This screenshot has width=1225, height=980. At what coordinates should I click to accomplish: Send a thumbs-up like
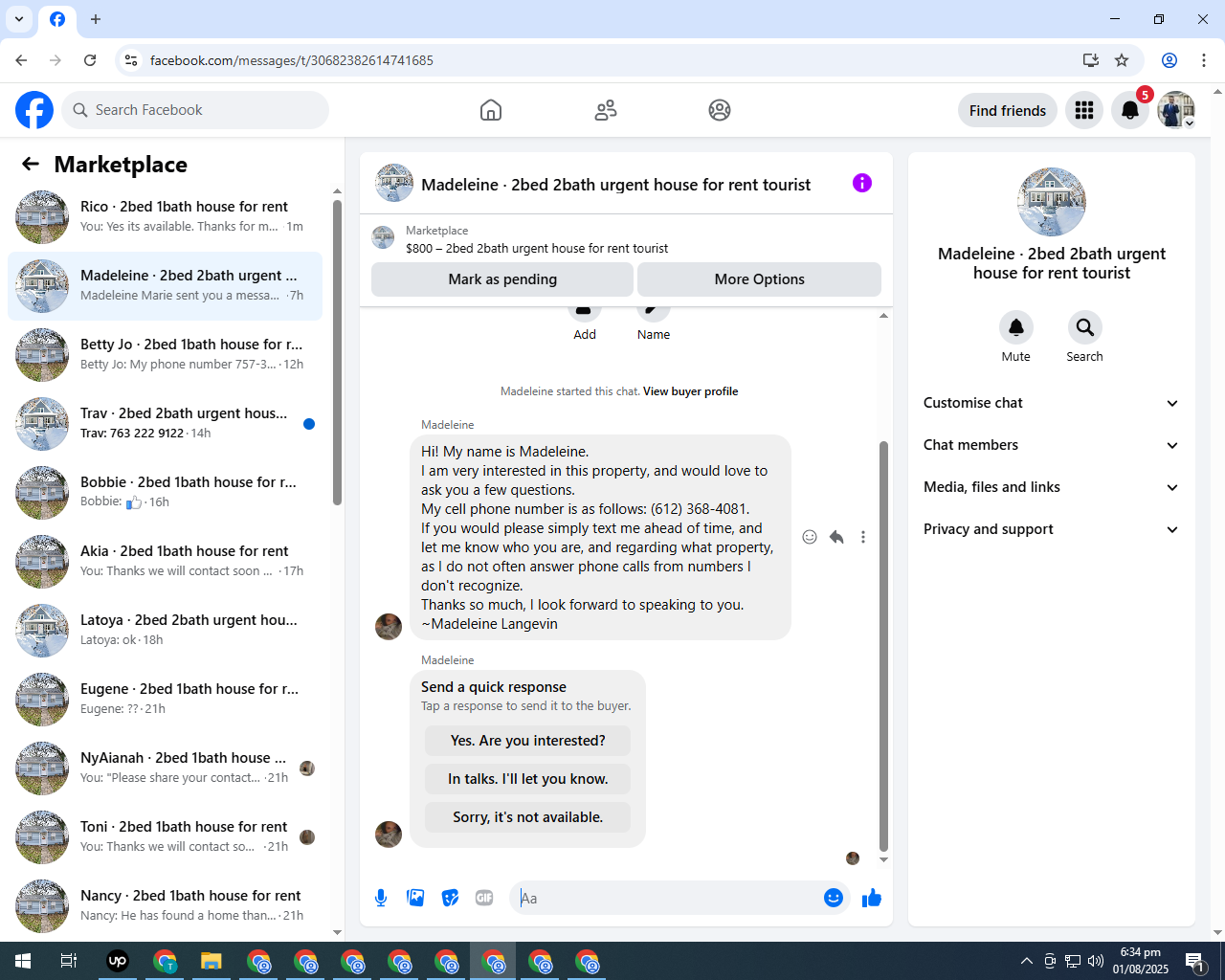[872, 898]
